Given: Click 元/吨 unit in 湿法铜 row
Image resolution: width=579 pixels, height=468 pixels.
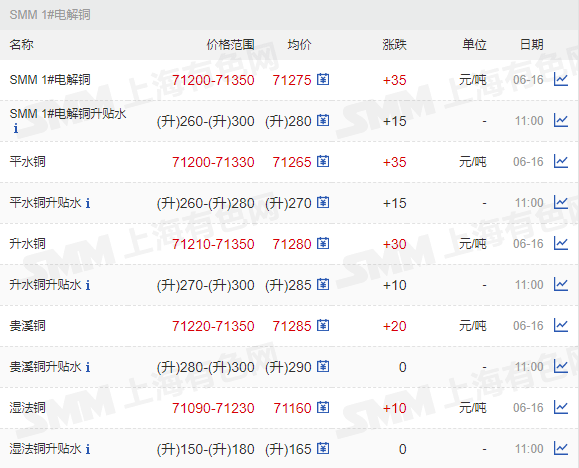Looking at the screenshot, I should tap(473, 408).
